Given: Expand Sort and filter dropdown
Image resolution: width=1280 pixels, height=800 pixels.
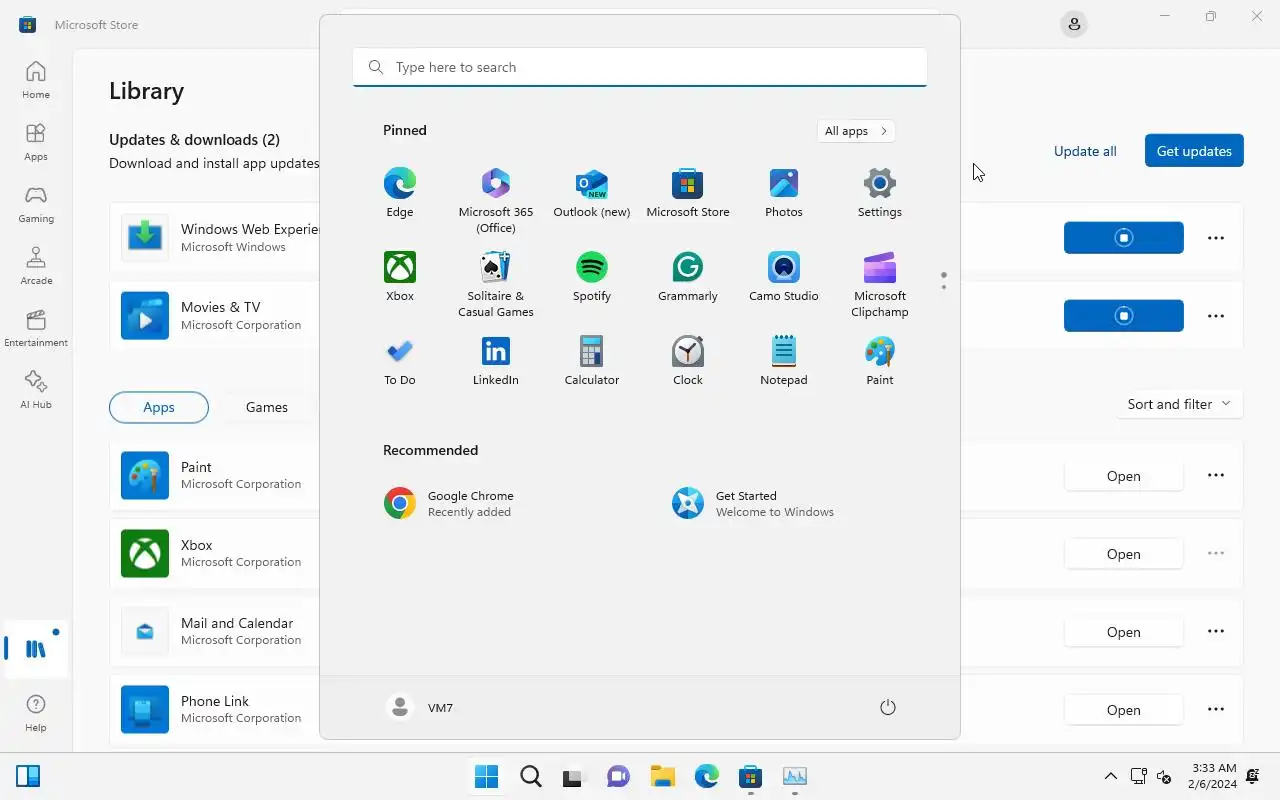Looking at the screenshot, I should pos(1179,404).
